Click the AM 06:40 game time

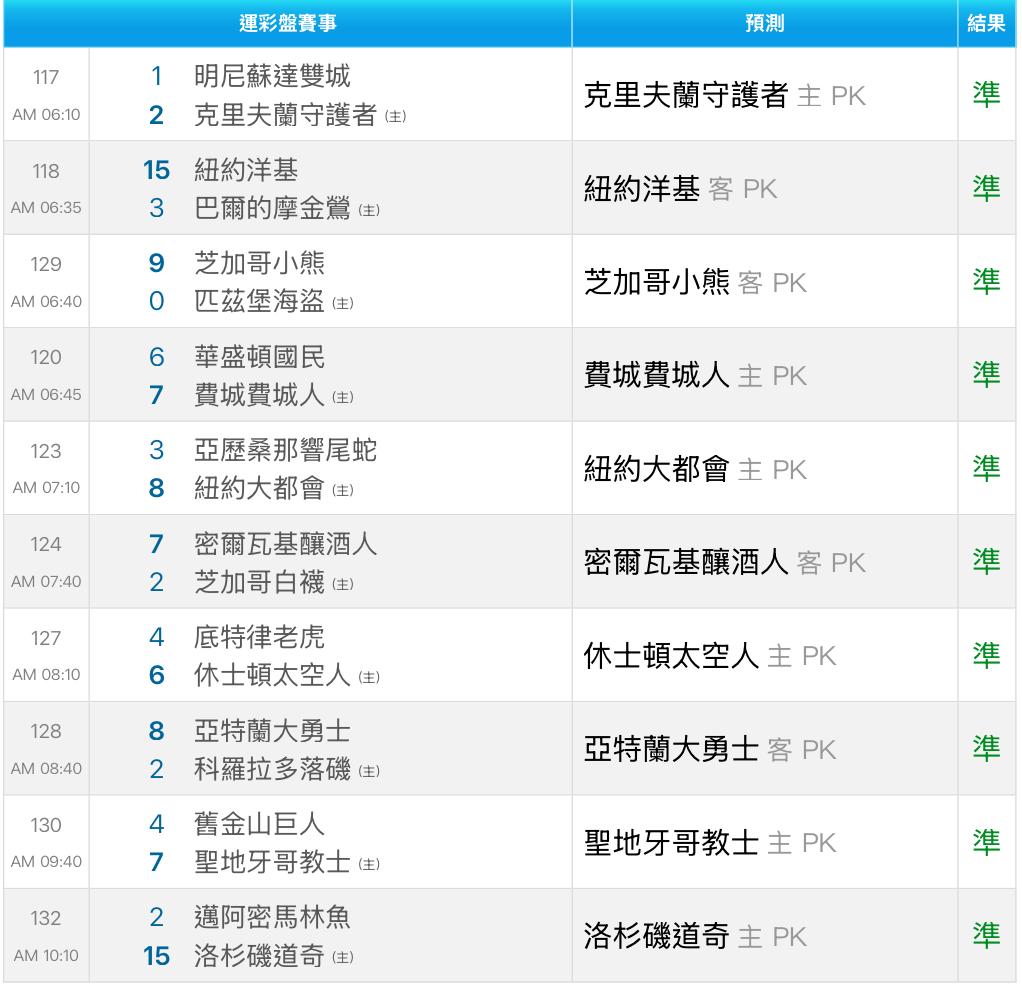[x=46, y=302]
